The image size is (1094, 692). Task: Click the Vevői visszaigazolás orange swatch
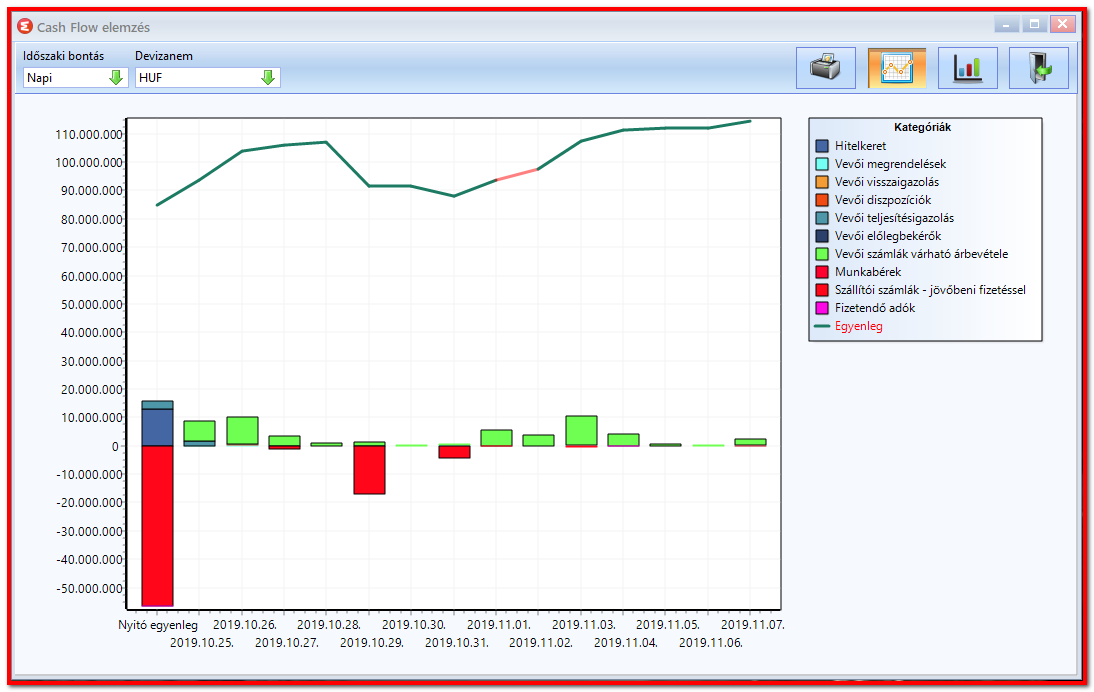[822, 182]
